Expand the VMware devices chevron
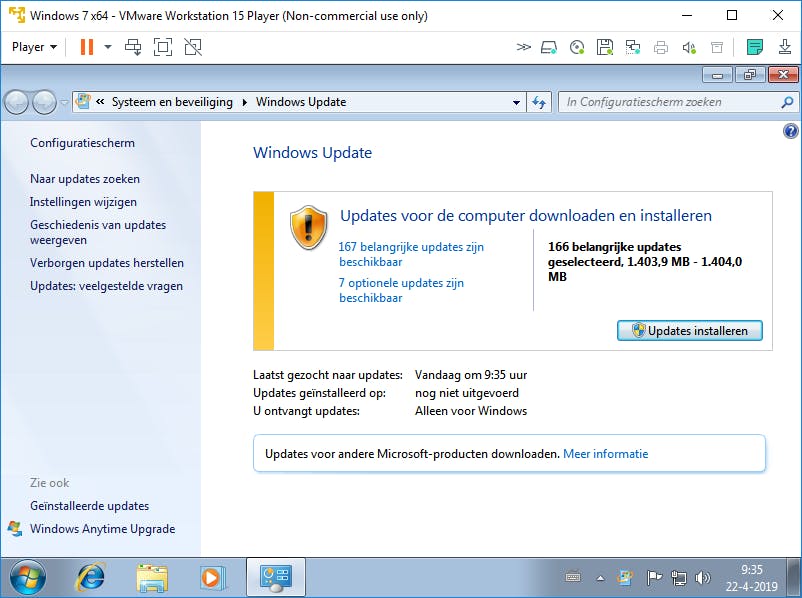Image resolution: width=802 pixels, height=598 pixels. 523,48
